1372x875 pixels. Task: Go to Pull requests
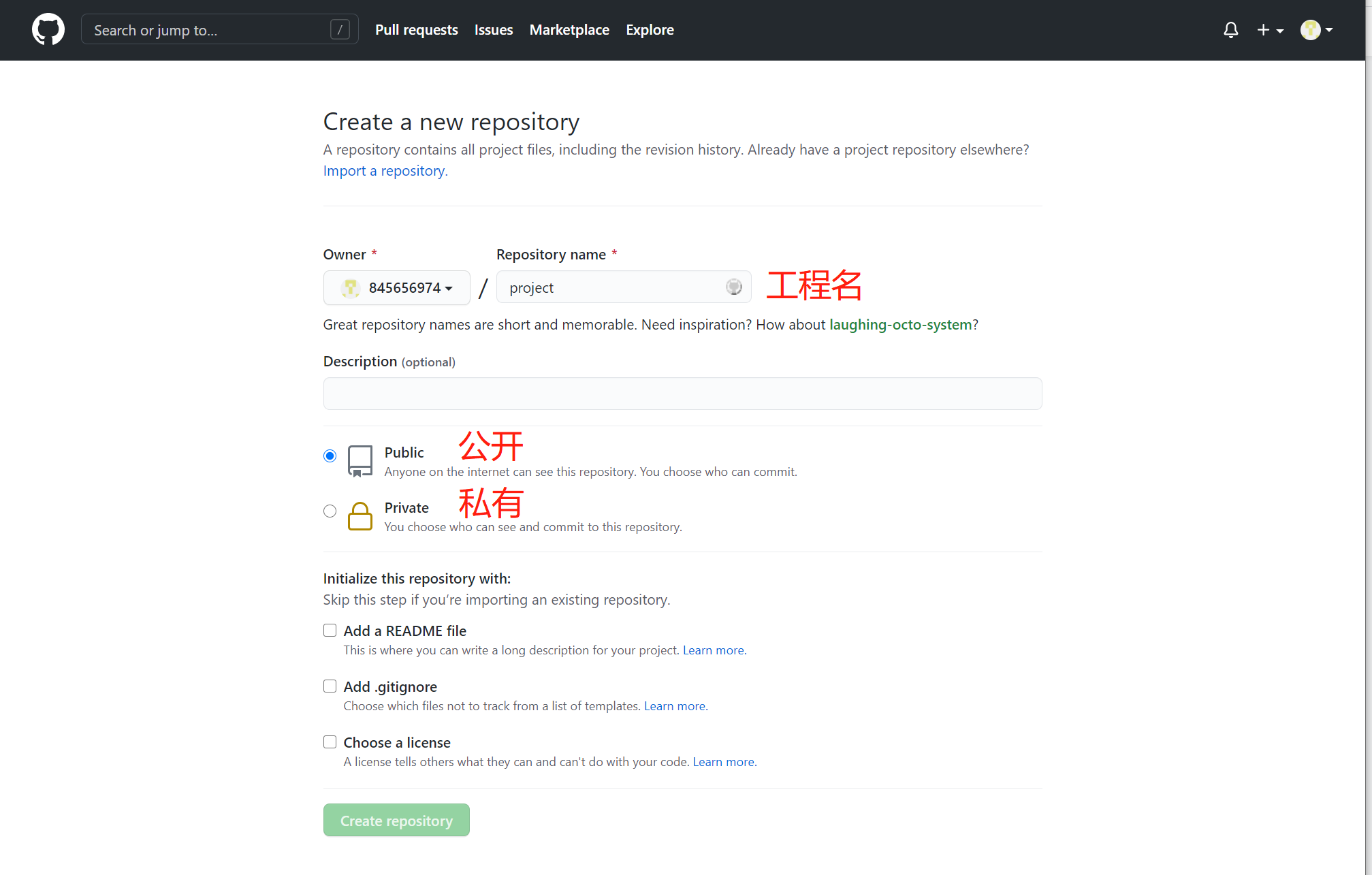pos(416,30)
